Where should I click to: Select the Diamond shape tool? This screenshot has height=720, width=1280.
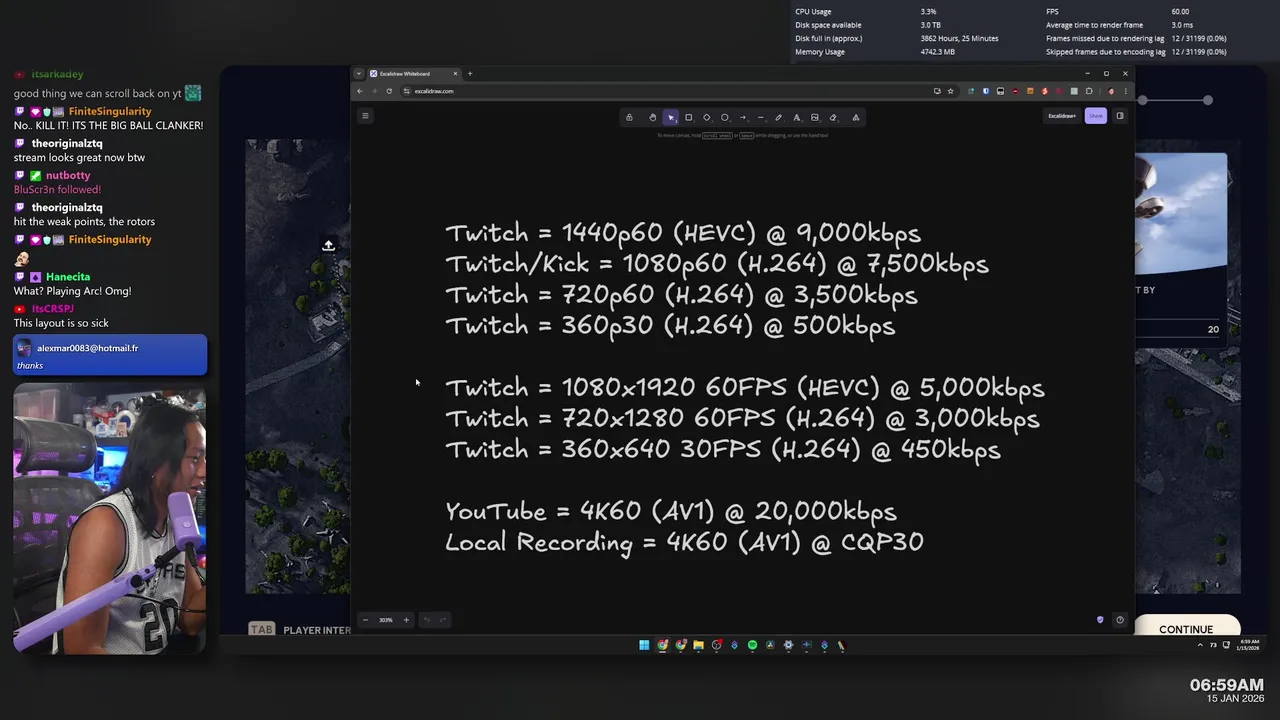706,117
